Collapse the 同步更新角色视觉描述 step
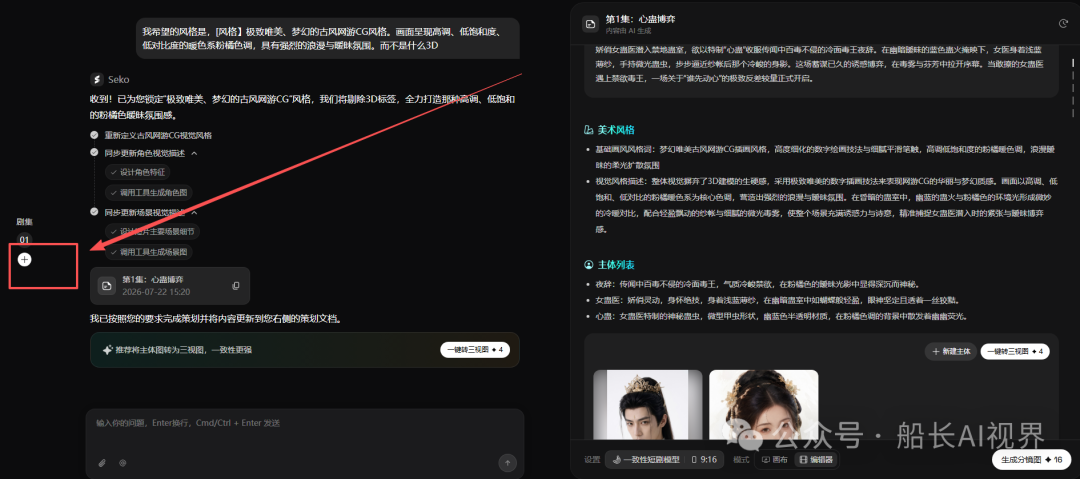Image resolution: width=1080 pixels, height=479 pixels. [194, 153]
